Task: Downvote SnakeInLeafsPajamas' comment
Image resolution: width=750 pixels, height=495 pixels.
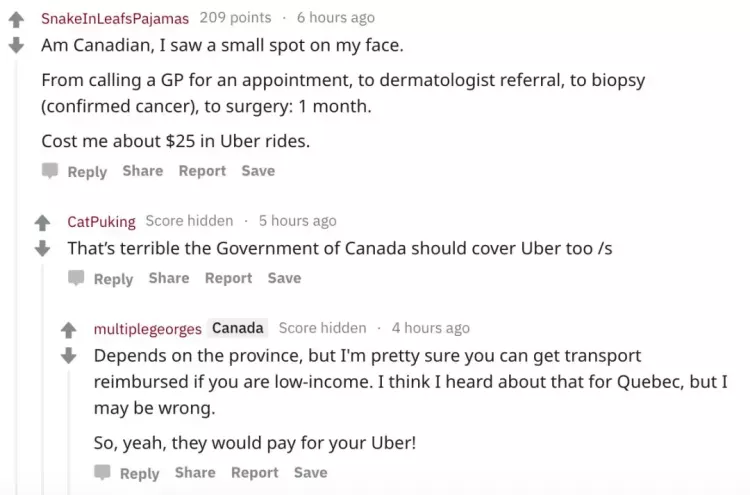Action: (x=16, y=45)
